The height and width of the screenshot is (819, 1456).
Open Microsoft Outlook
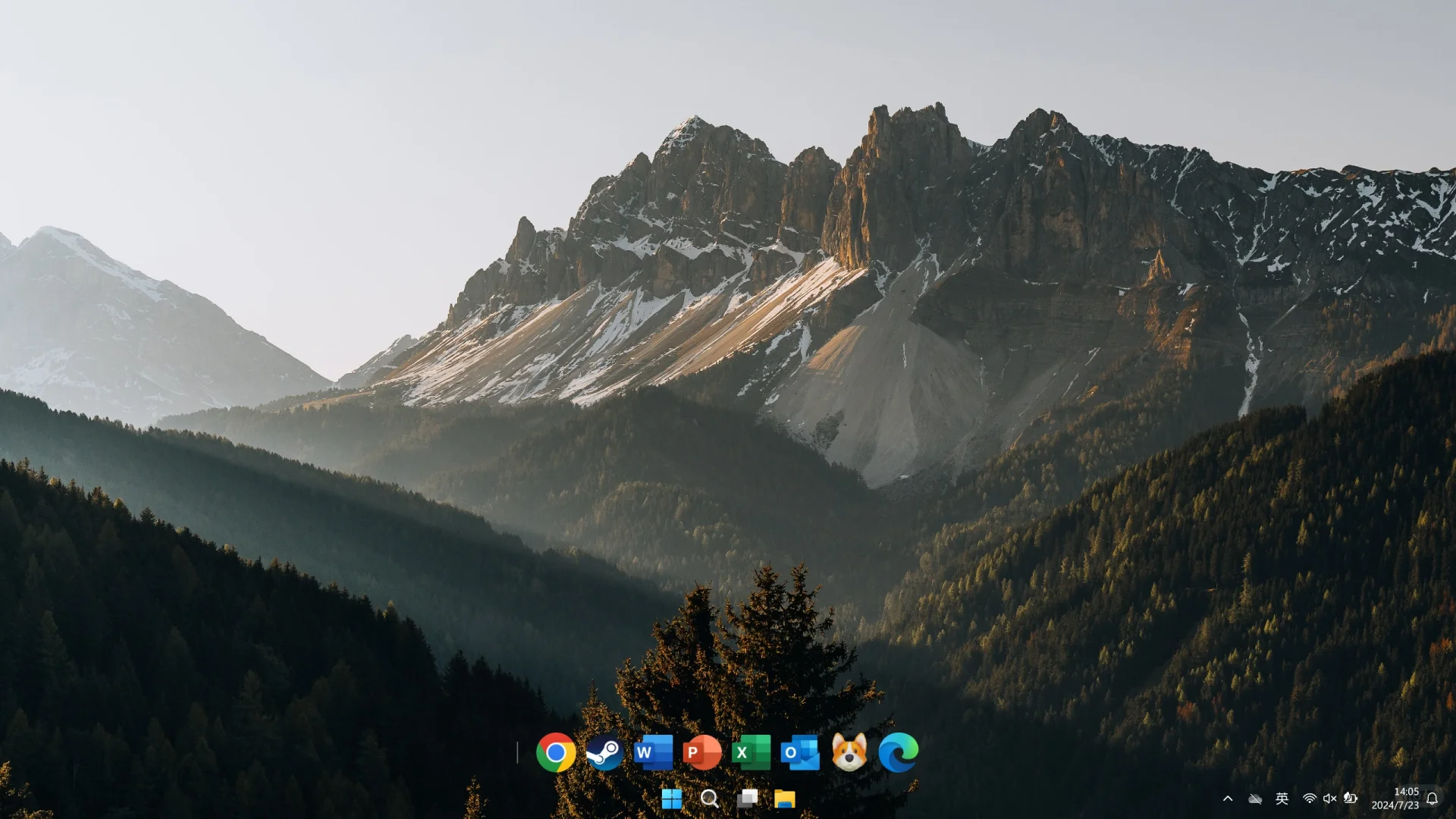coord(800,752)
